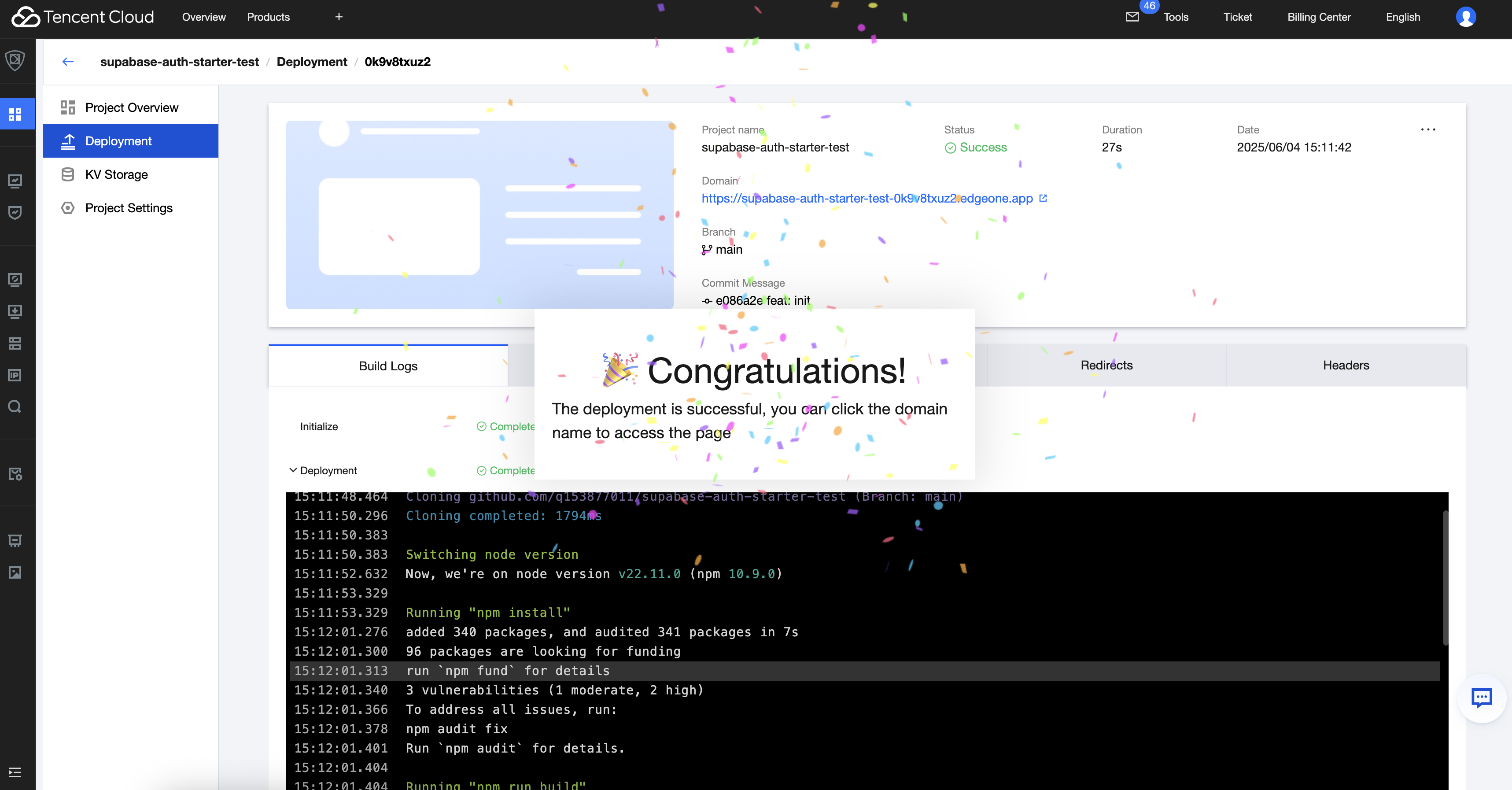Select Project Overview in side menu
The image size is (1512, 790).
coord(131,107)
